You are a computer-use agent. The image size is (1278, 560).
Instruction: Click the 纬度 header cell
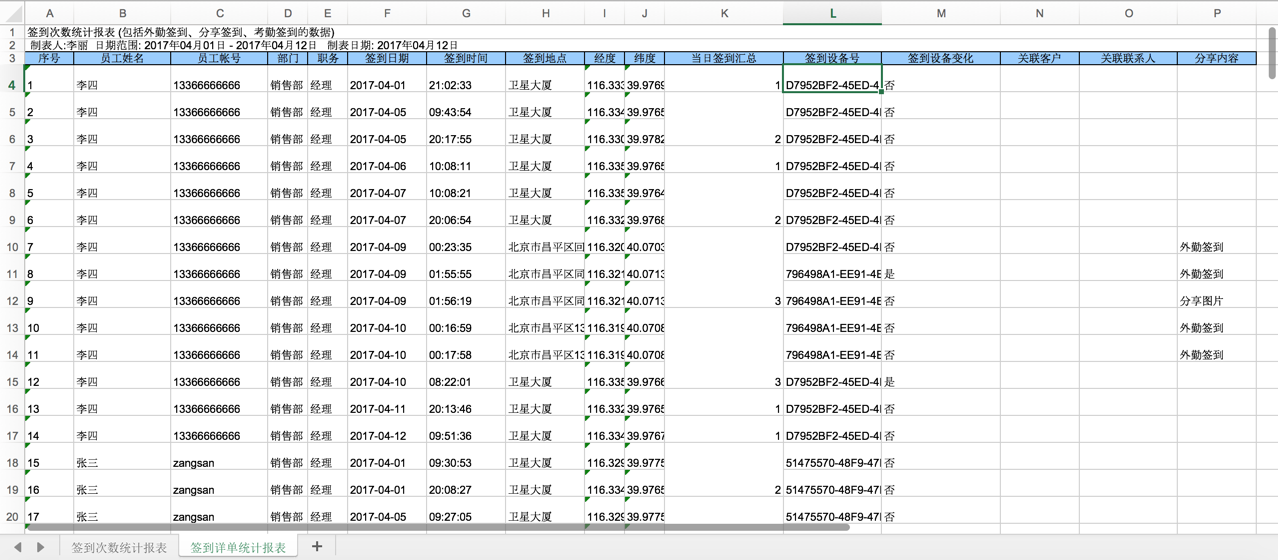[644, 58]
